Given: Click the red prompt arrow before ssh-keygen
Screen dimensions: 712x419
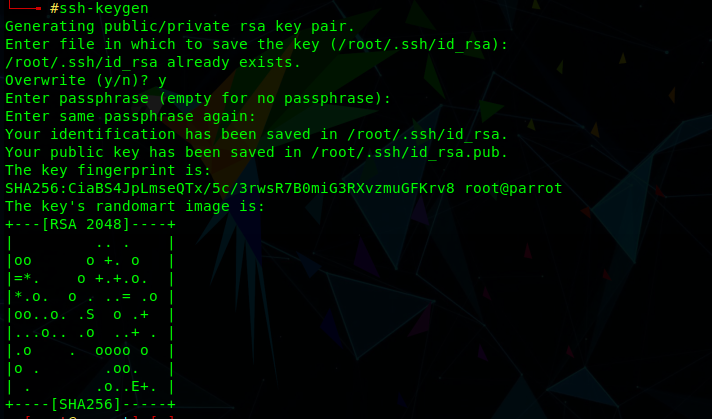Looking at the screenshot, I should [x=25, y=5].
